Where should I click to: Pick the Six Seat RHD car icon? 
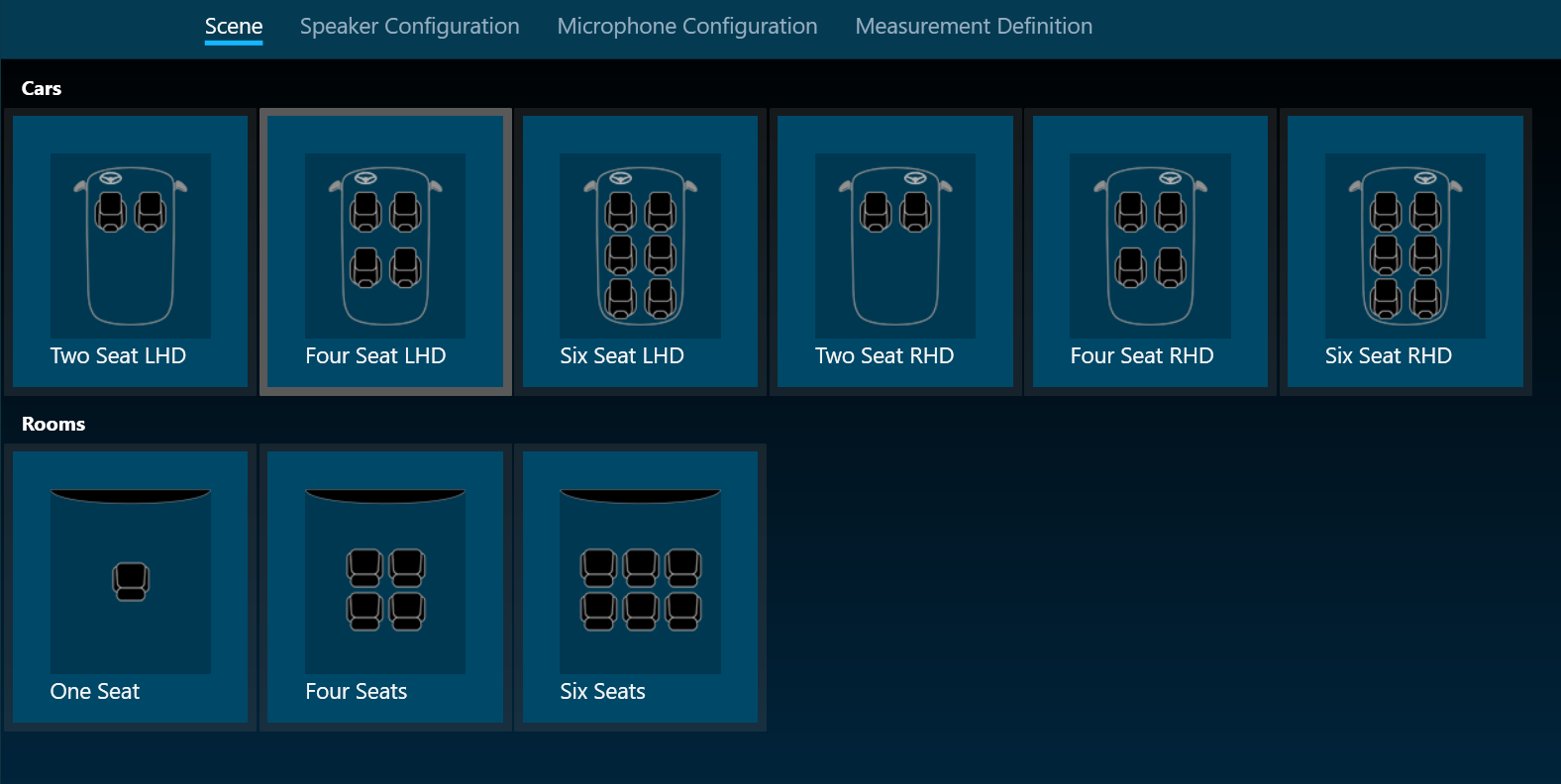point(1405,245)
